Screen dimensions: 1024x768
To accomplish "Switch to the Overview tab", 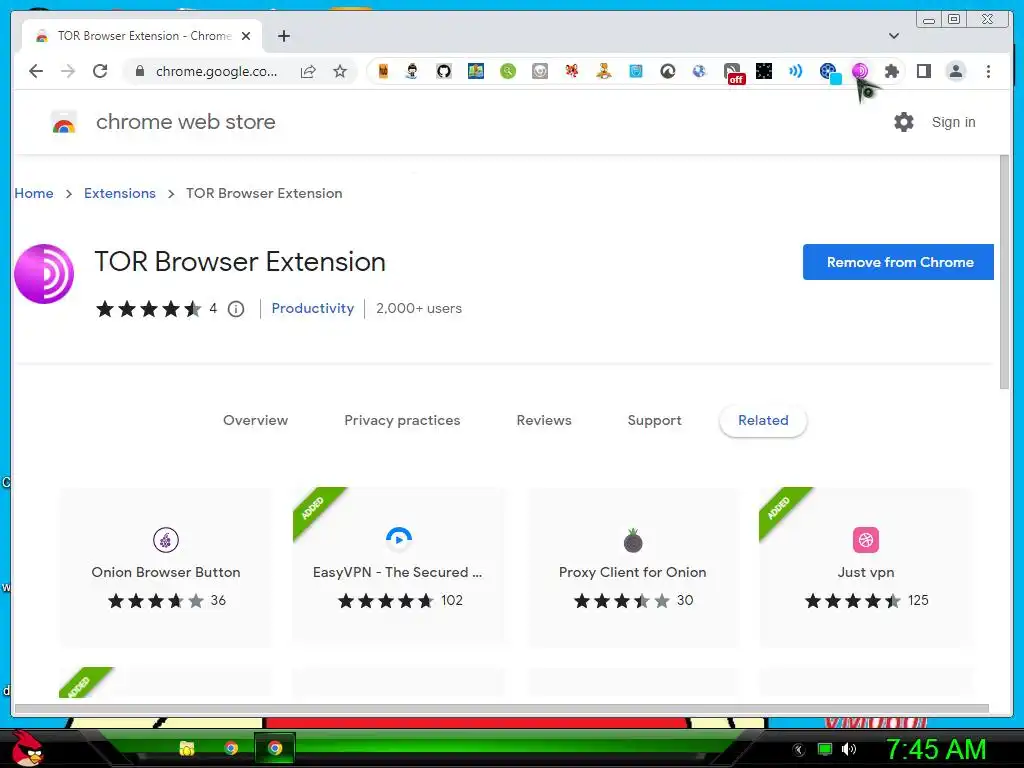I will point(255,421).
